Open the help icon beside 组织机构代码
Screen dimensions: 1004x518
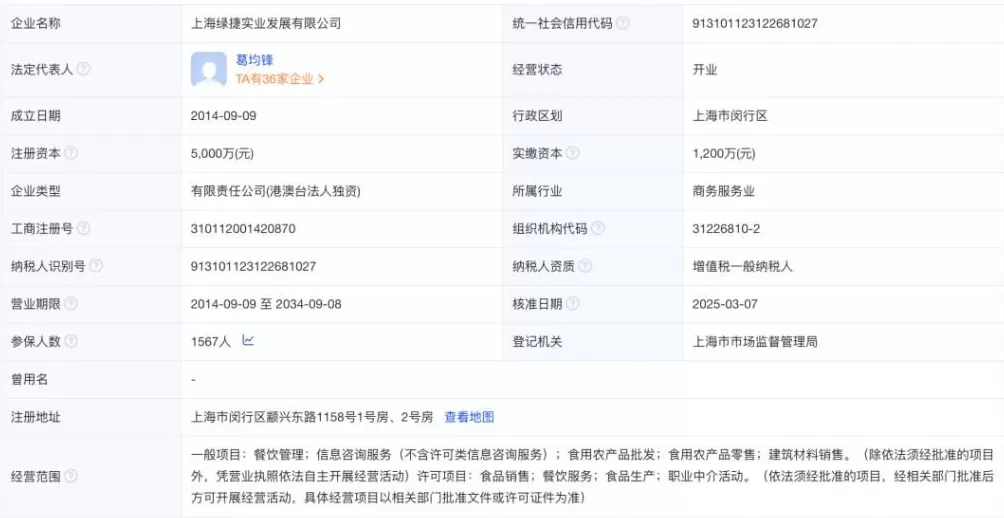(x=597, y=229)
